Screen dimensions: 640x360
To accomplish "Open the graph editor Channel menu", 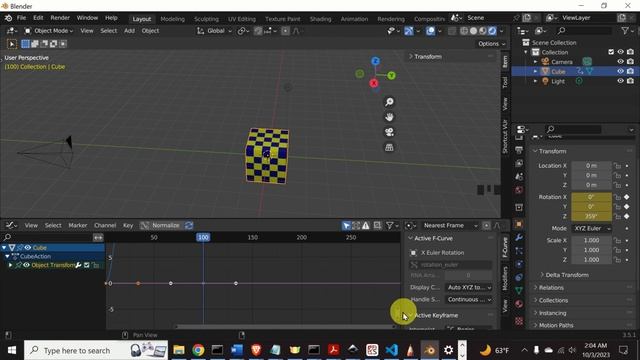I will point(105,225).
